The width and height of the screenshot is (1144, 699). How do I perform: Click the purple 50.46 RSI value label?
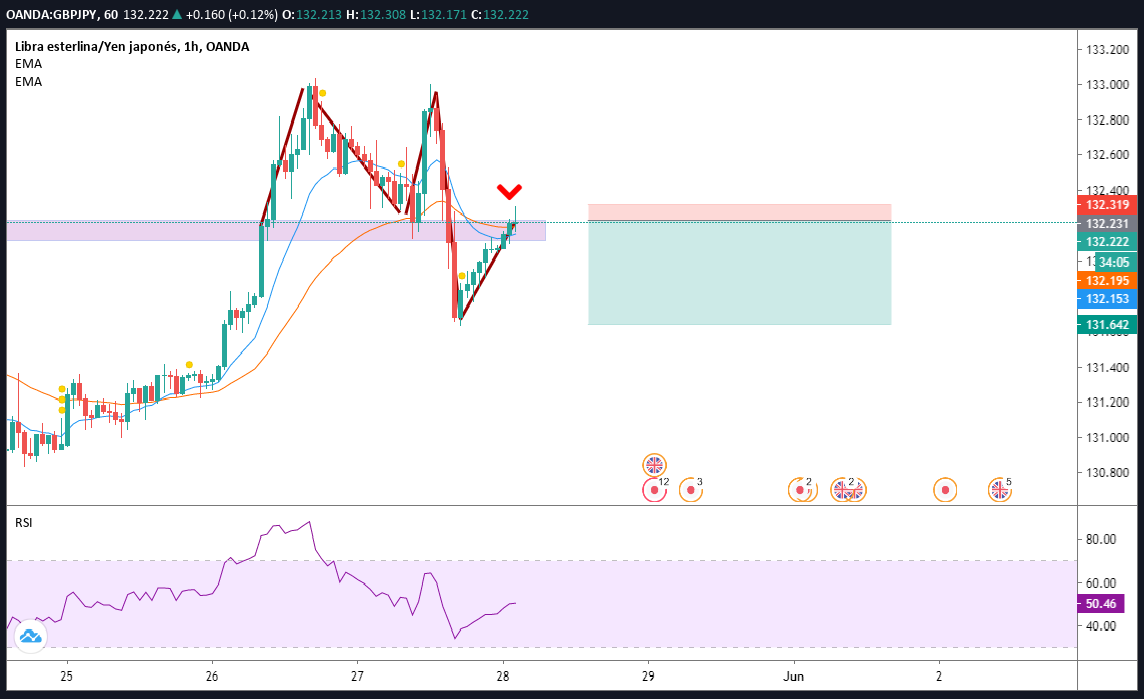click(x=1100, y=603)
